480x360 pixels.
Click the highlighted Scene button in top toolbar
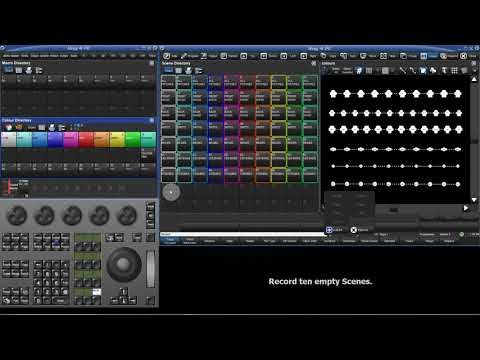[x=429, y=56]
